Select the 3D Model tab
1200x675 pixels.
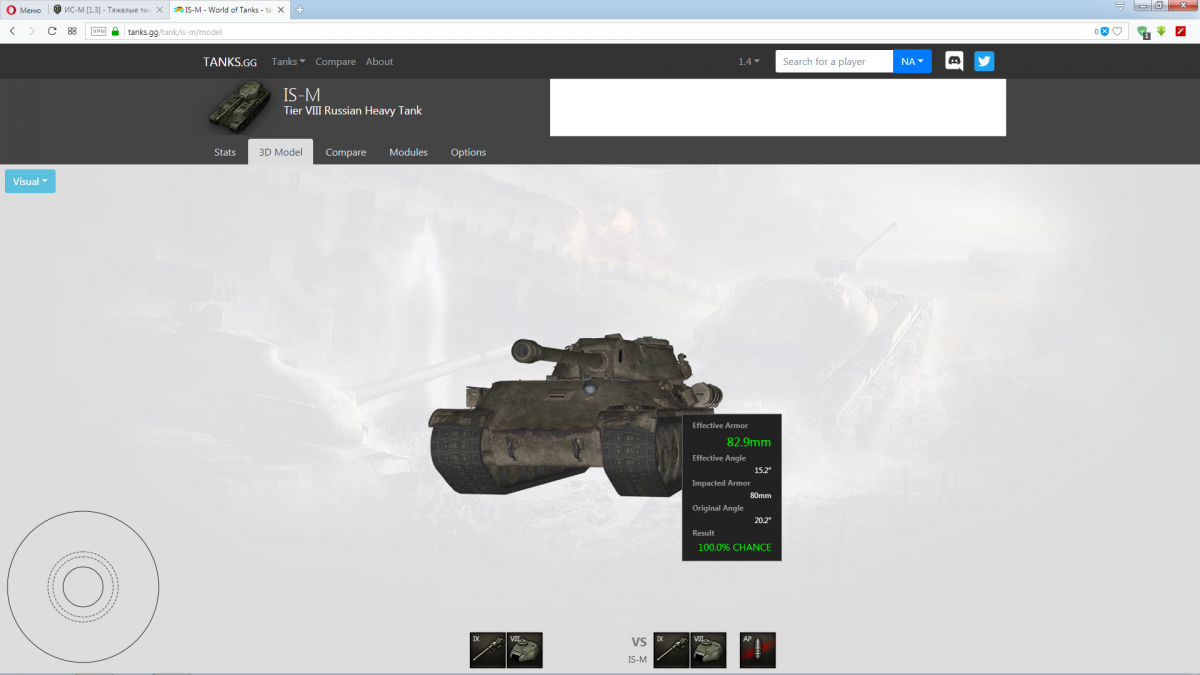click(x=280, y=152)
